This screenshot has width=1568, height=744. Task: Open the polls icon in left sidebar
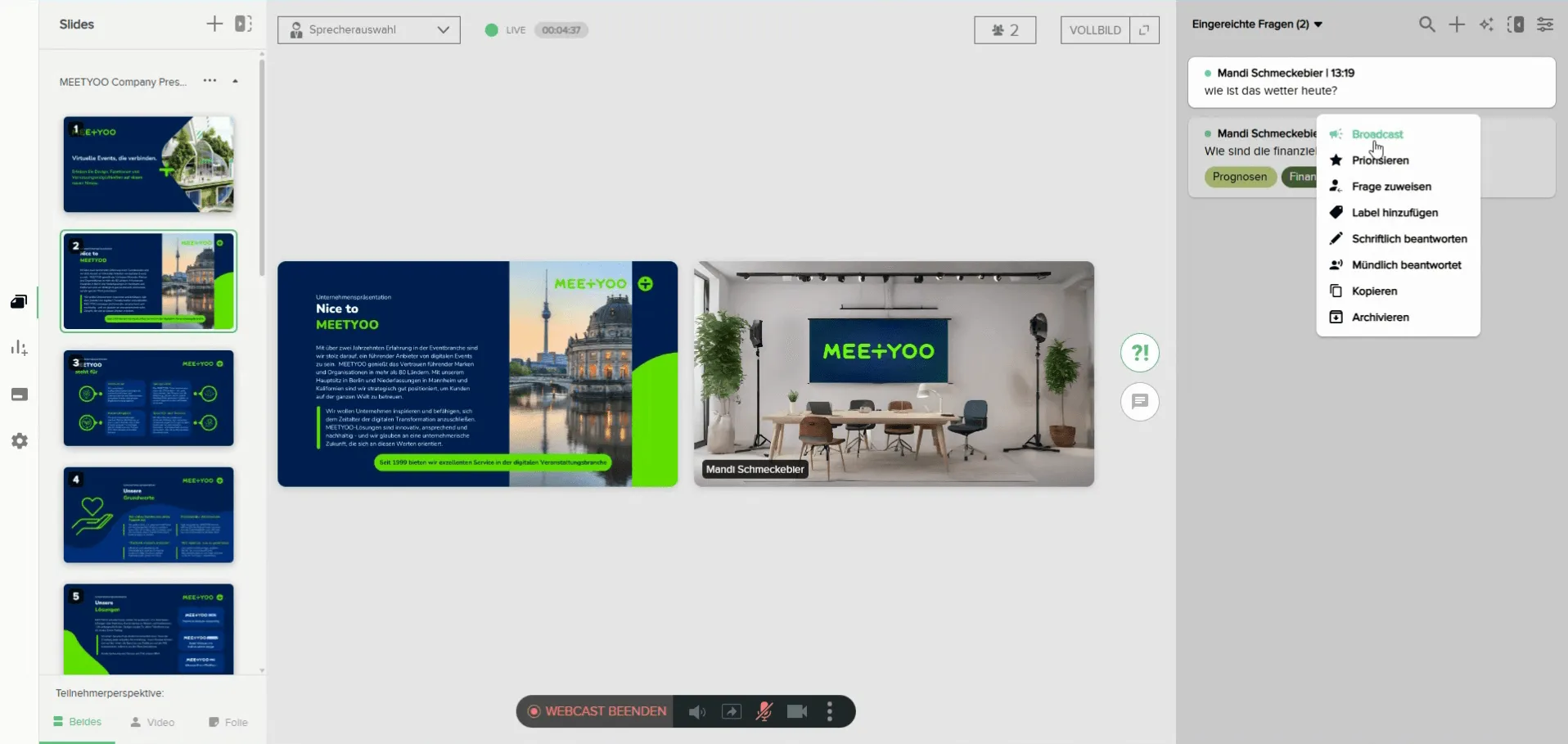(19, 348)
